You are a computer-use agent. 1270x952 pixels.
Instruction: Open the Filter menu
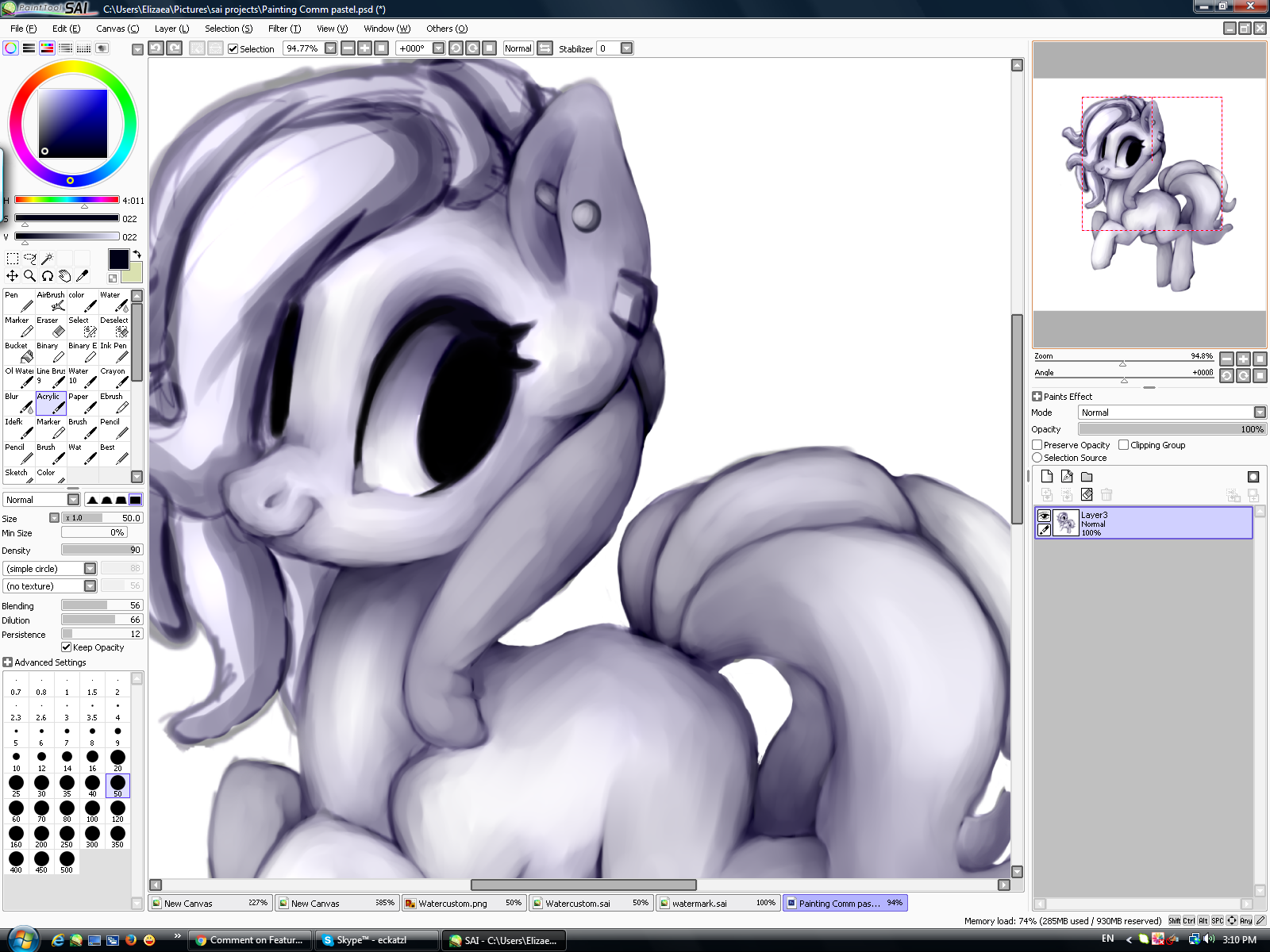(x=284, y=29)
